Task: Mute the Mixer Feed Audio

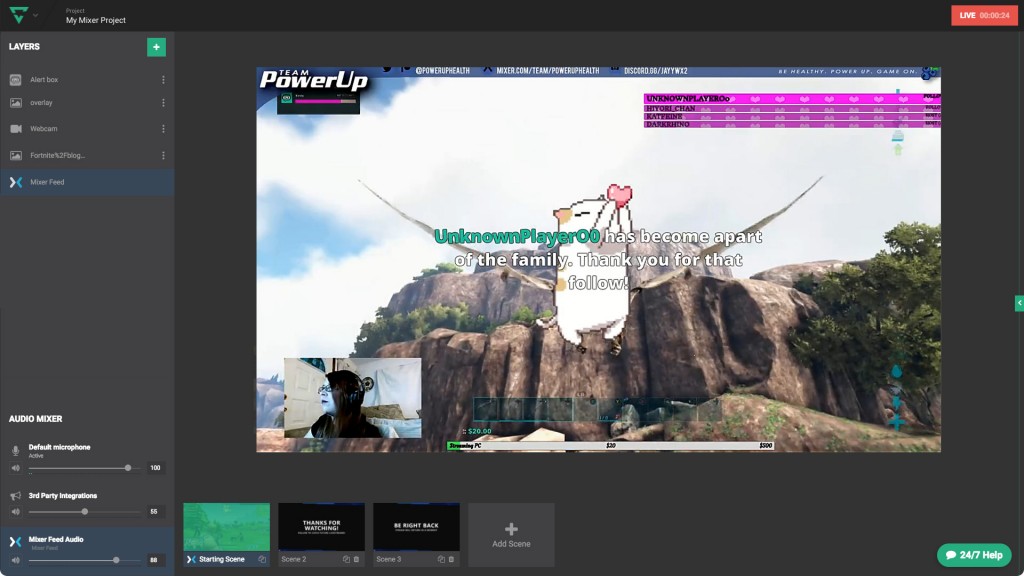Action: tap(15, 560)
